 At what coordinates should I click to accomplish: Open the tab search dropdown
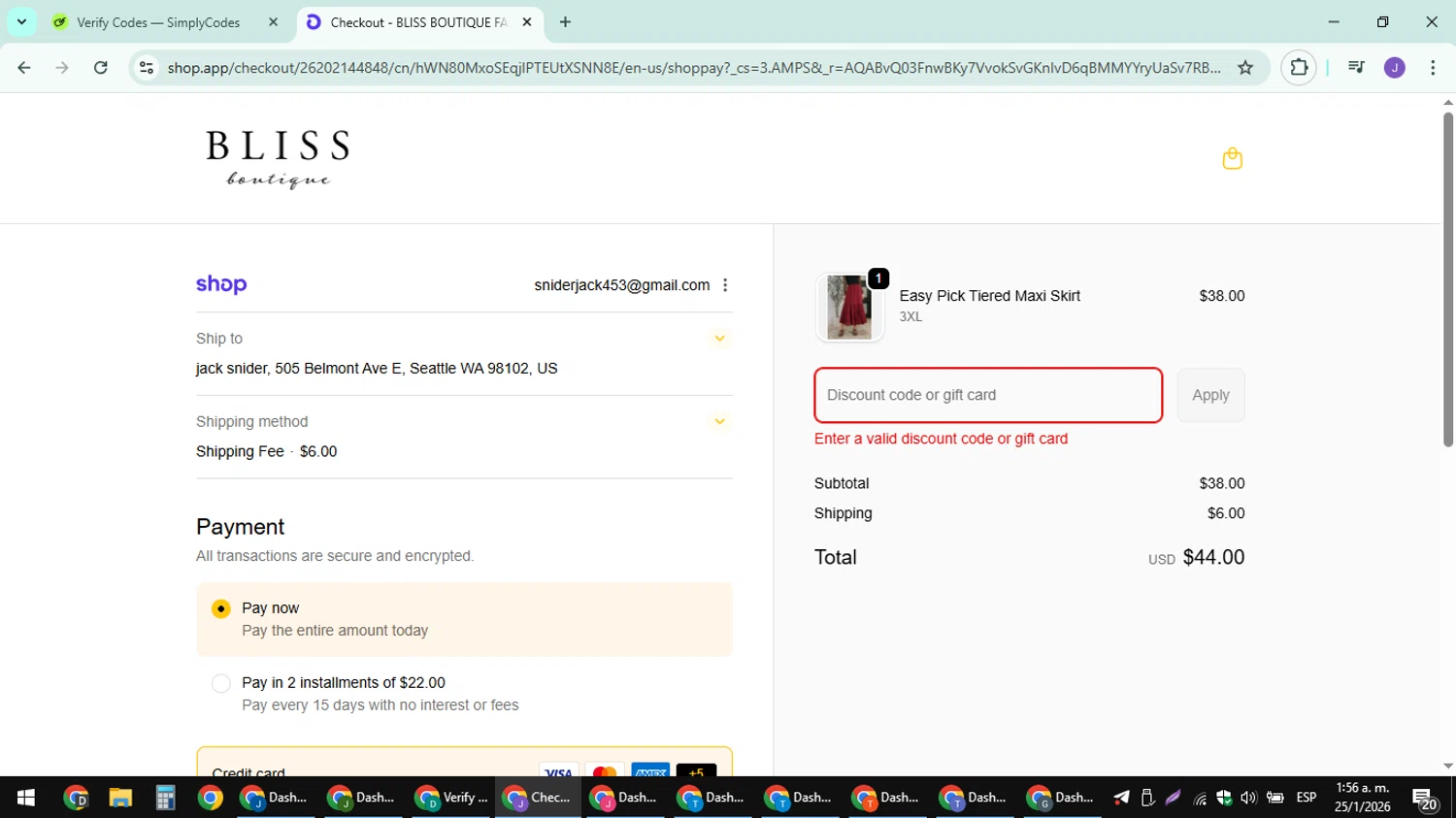[x=21, y=21]
